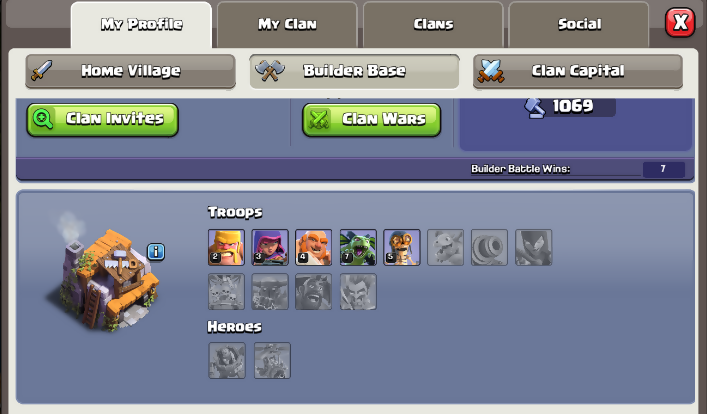Switch to Clan Capital profile view
The height and width of the screenshot is (414, 707).
click(x=578, y=71)
